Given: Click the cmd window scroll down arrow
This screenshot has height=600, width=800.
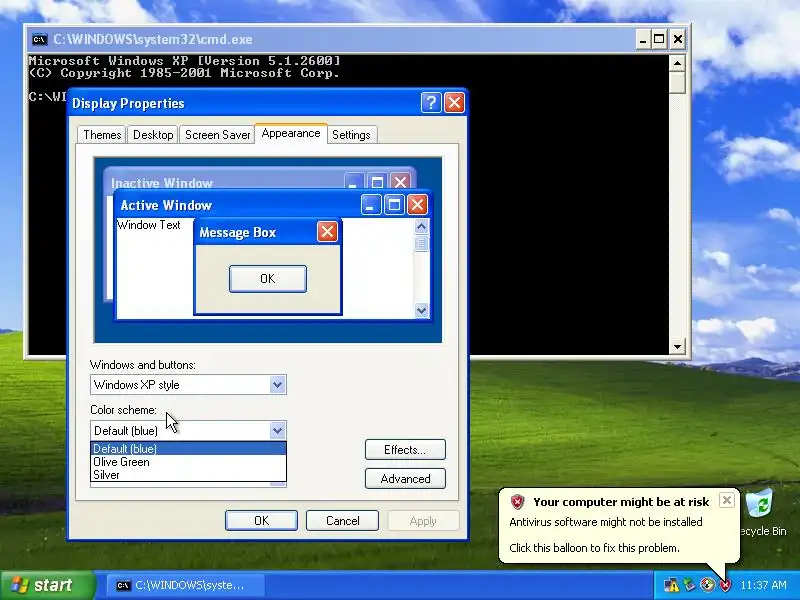Looking at the screenshot, I should (677, 346).
